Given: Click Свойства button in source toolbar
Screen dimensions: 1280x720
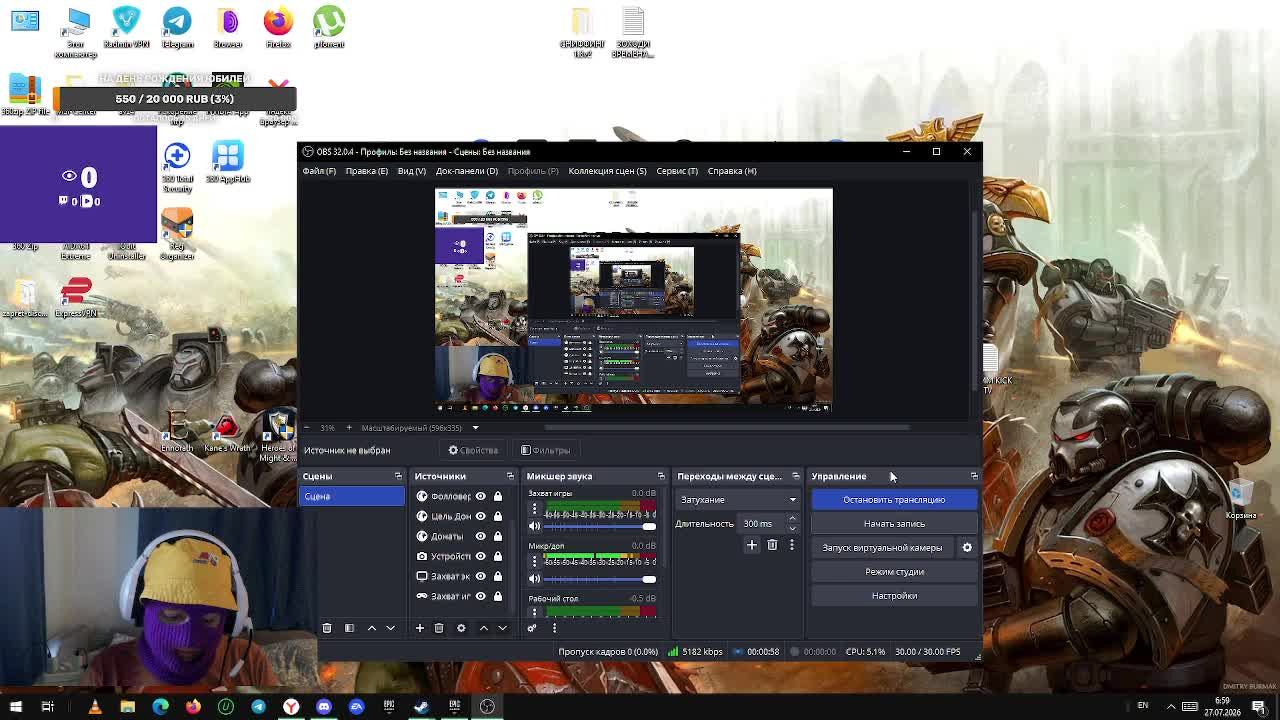Looking at the screenshot, I should pos(474,450).
